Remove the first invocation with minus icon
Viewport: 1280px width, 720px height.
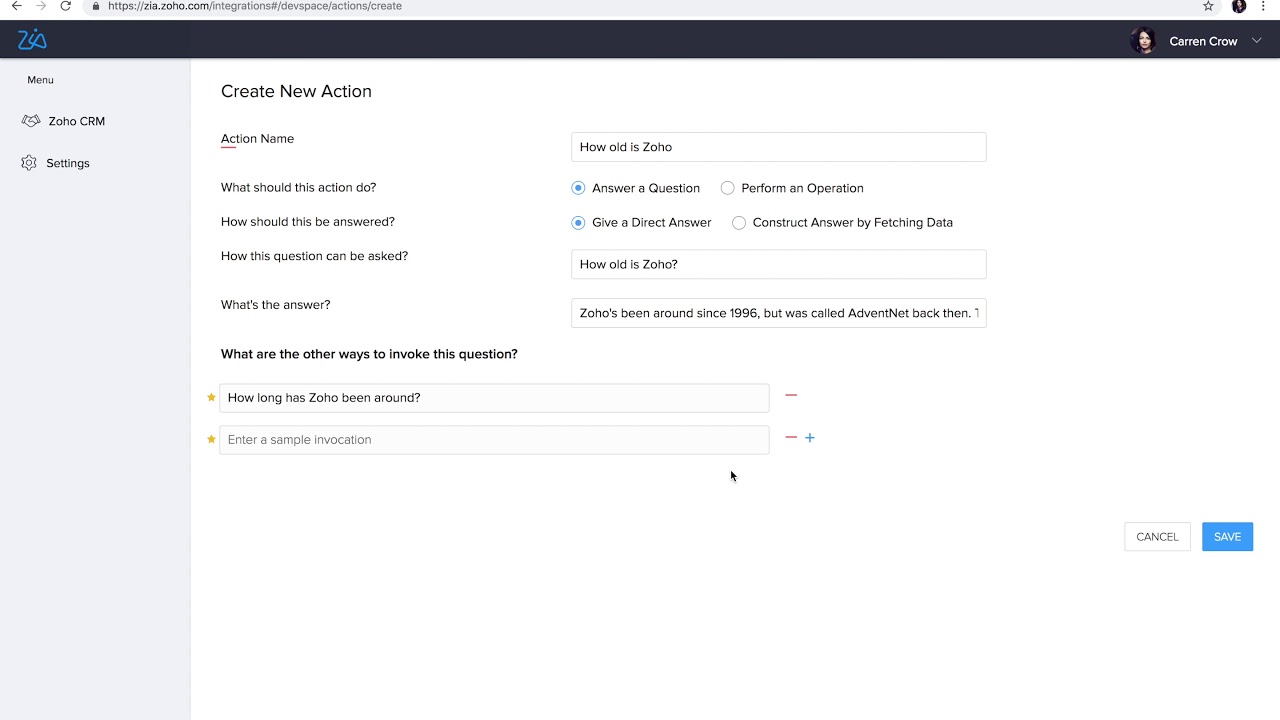pyautogui.click(x=791, y=396)
